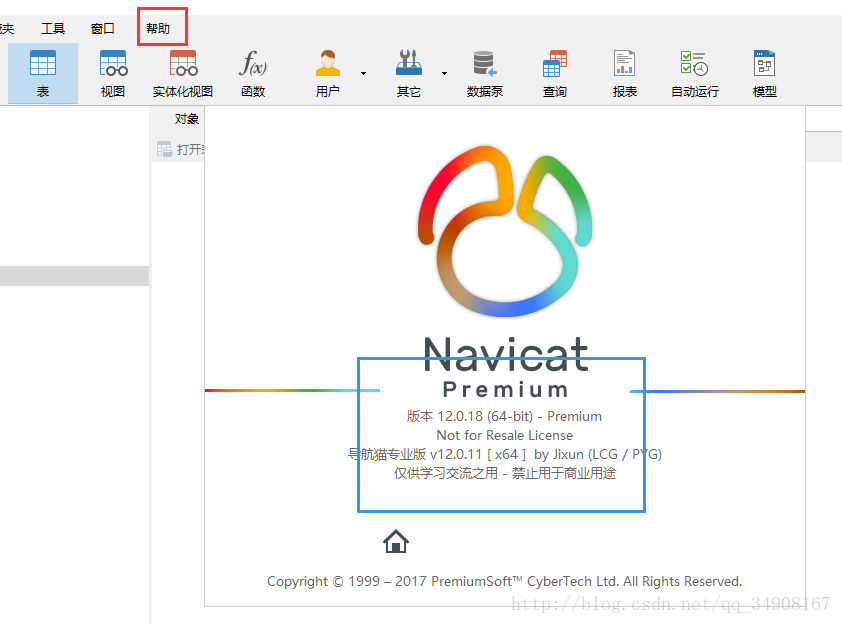The image size is (842, 624).
Task: Open the 帮助 (Help) menu
Action: (158, 28)
